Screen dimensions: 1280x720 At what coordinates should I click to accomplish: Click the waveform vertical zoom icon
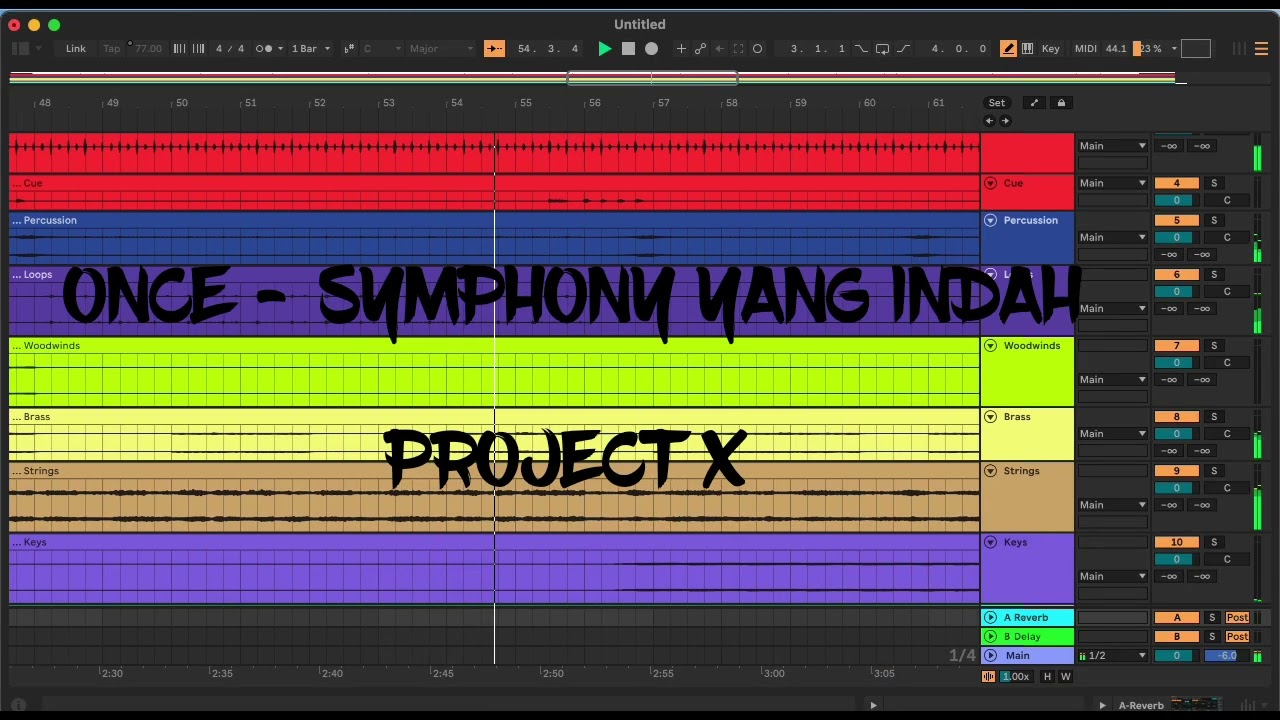[989, 677]
